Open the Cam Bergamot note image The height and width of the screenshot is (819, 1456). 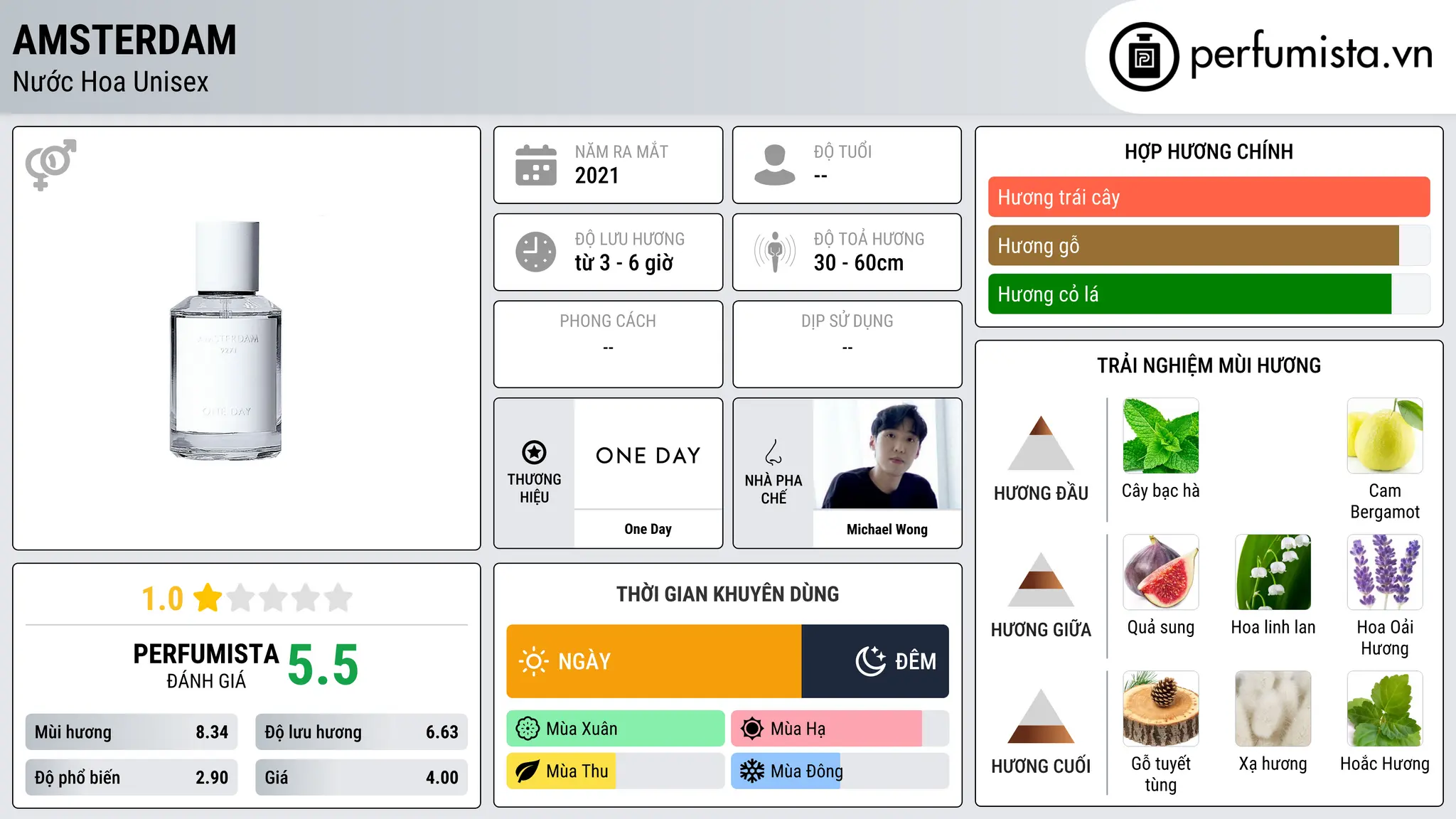(1385, 436)
